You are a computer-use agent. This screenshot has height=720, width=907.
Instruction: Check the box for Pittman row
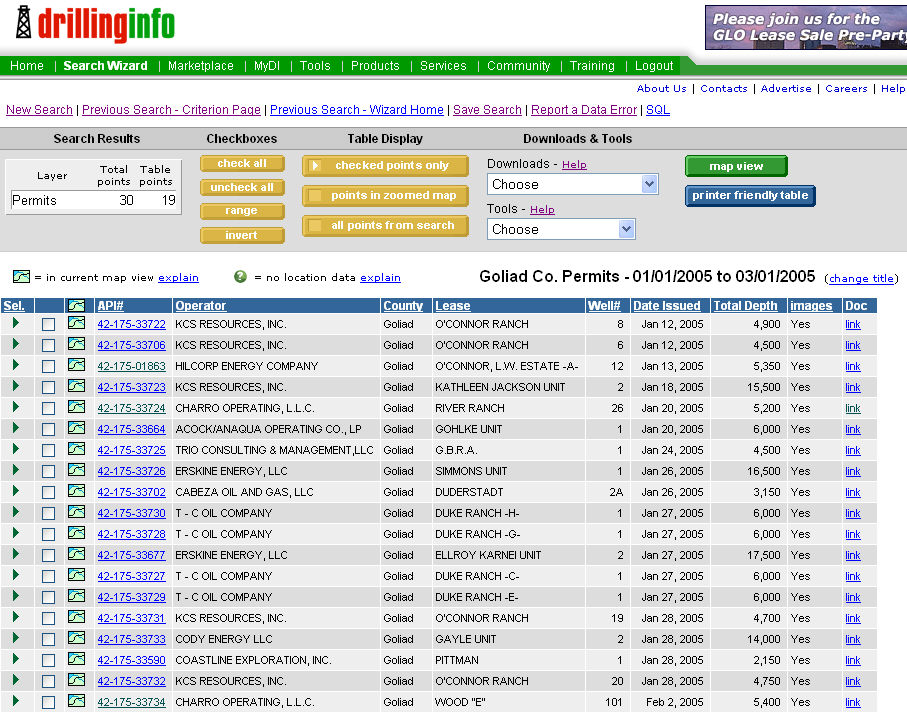coord(49,660)
